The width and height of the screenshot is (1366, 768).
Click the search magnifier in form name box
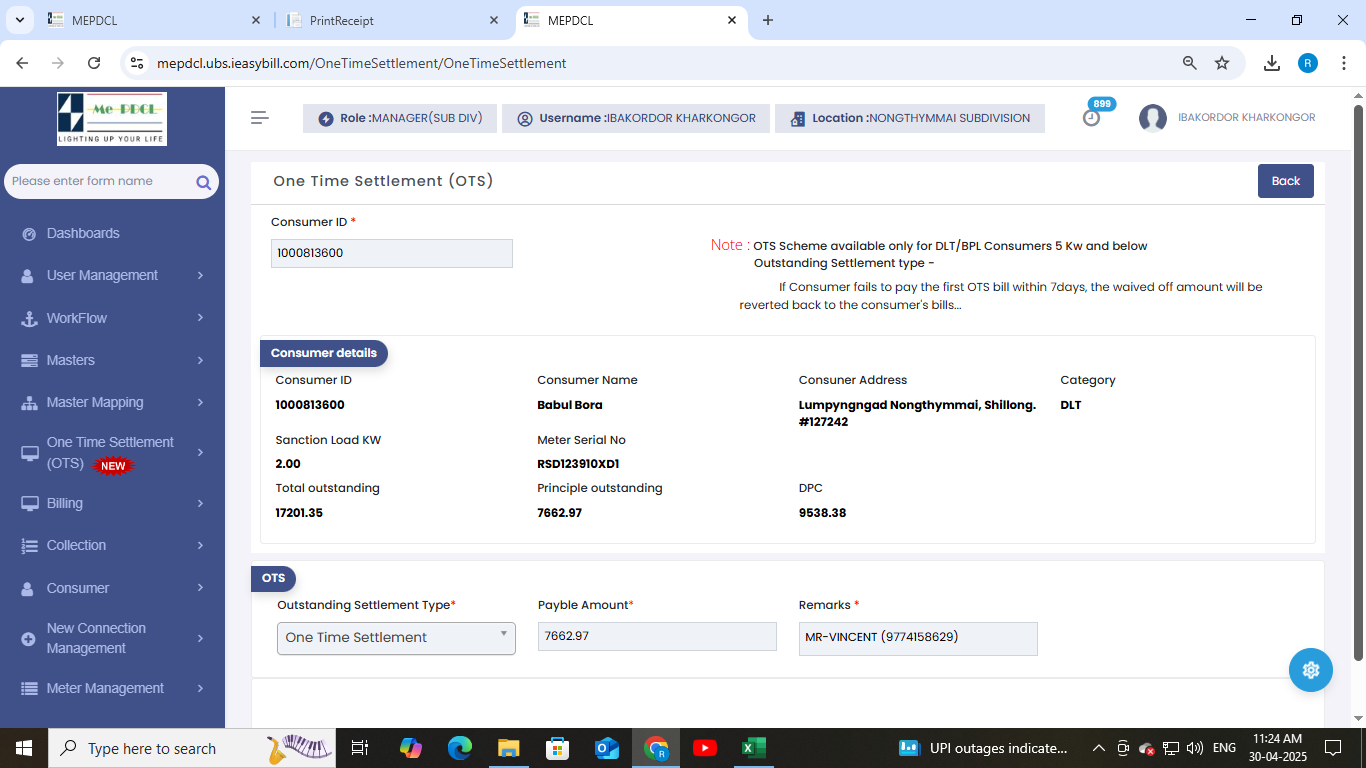[203, 182]
